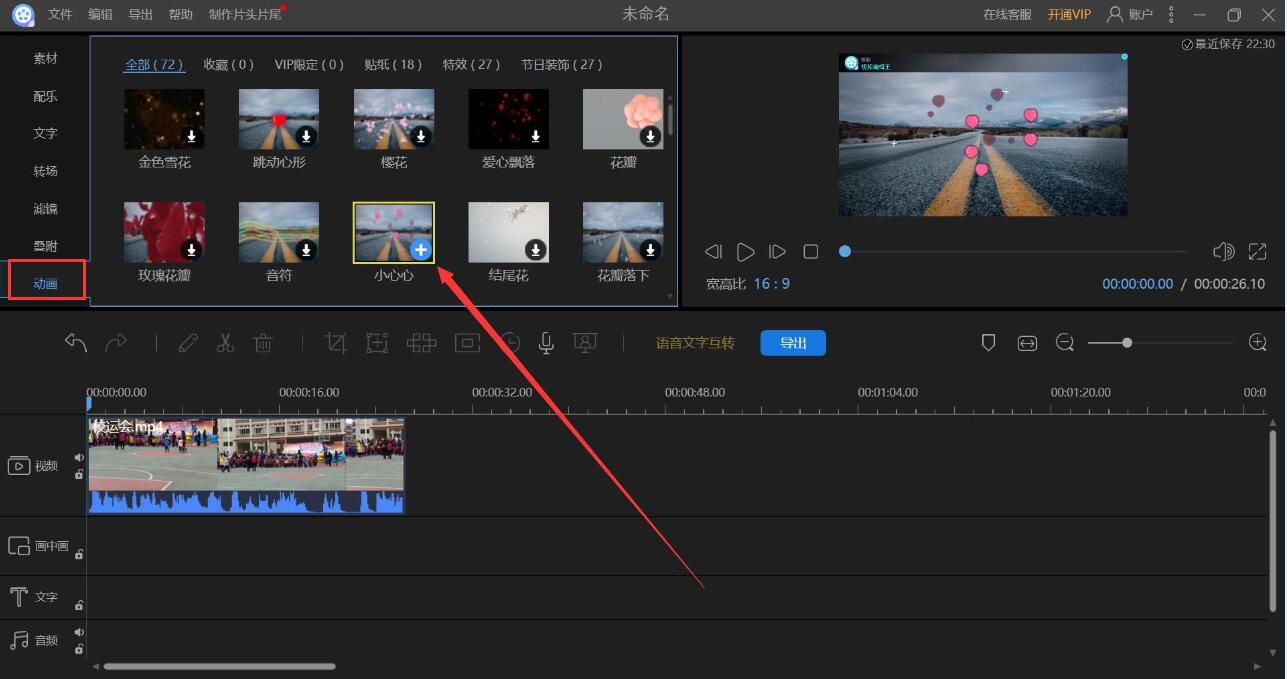Switch to the 滤镜 sidebar tab
1287x679 pixels.
pyautogui.click(x=46, y=209)
